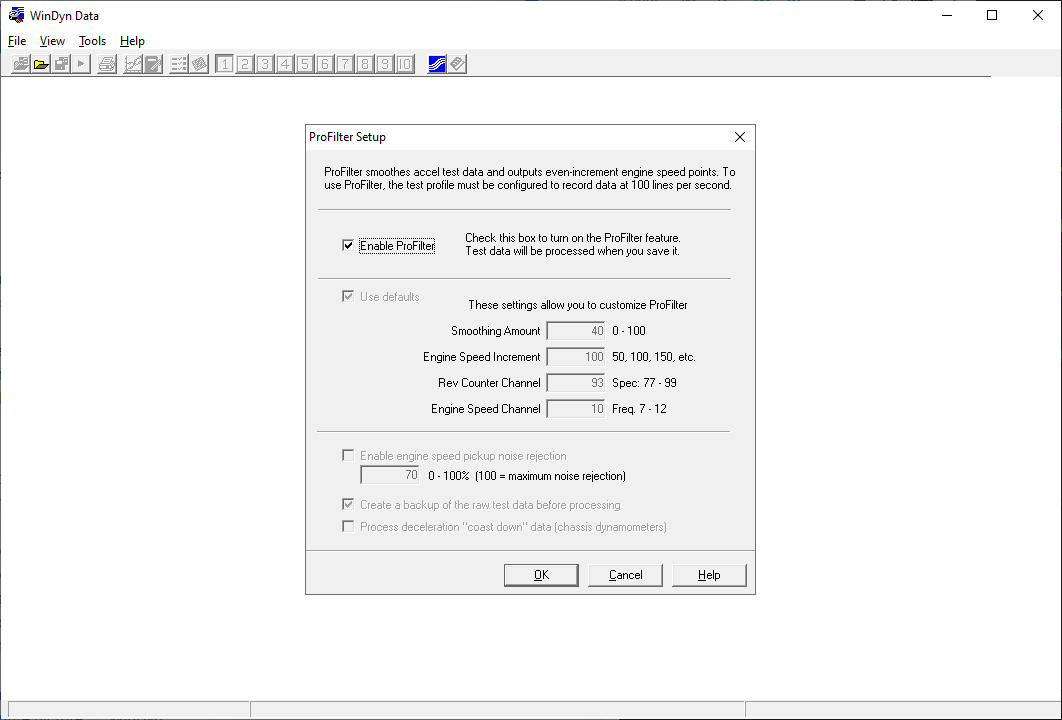The image size is (1062, 720).
Task: Open the File menu
Action: pyautogui.click(x=17, y=41)
